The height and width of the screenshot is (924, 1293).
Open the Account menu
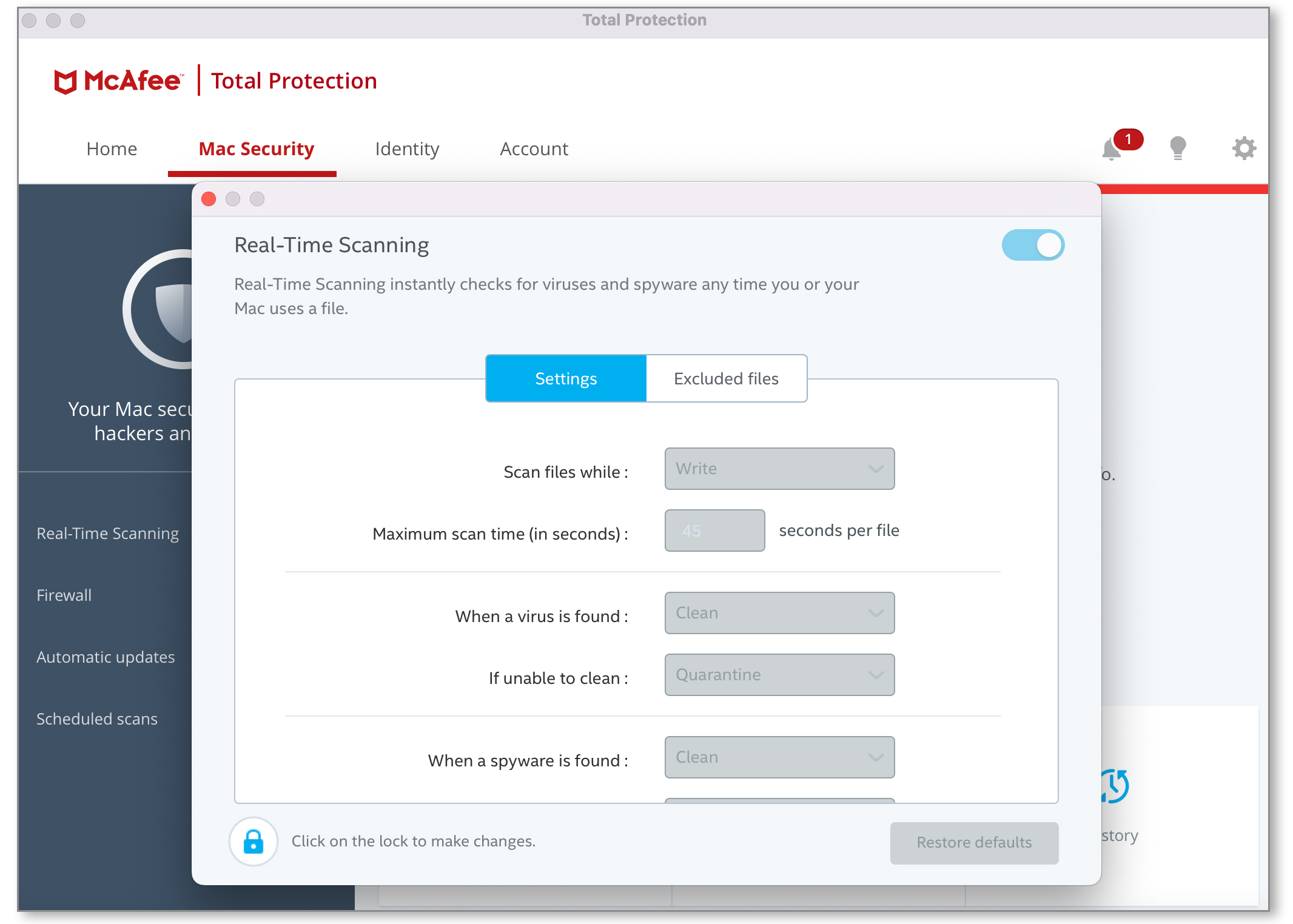(x=534, y=149)
